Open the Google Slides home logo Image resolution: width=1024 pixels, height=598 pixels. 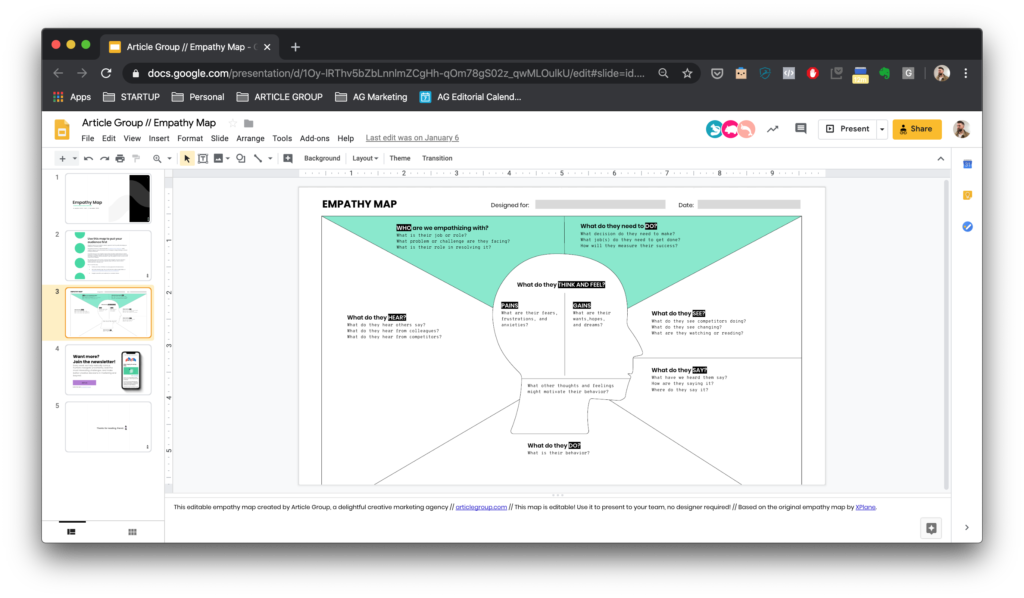62,129
